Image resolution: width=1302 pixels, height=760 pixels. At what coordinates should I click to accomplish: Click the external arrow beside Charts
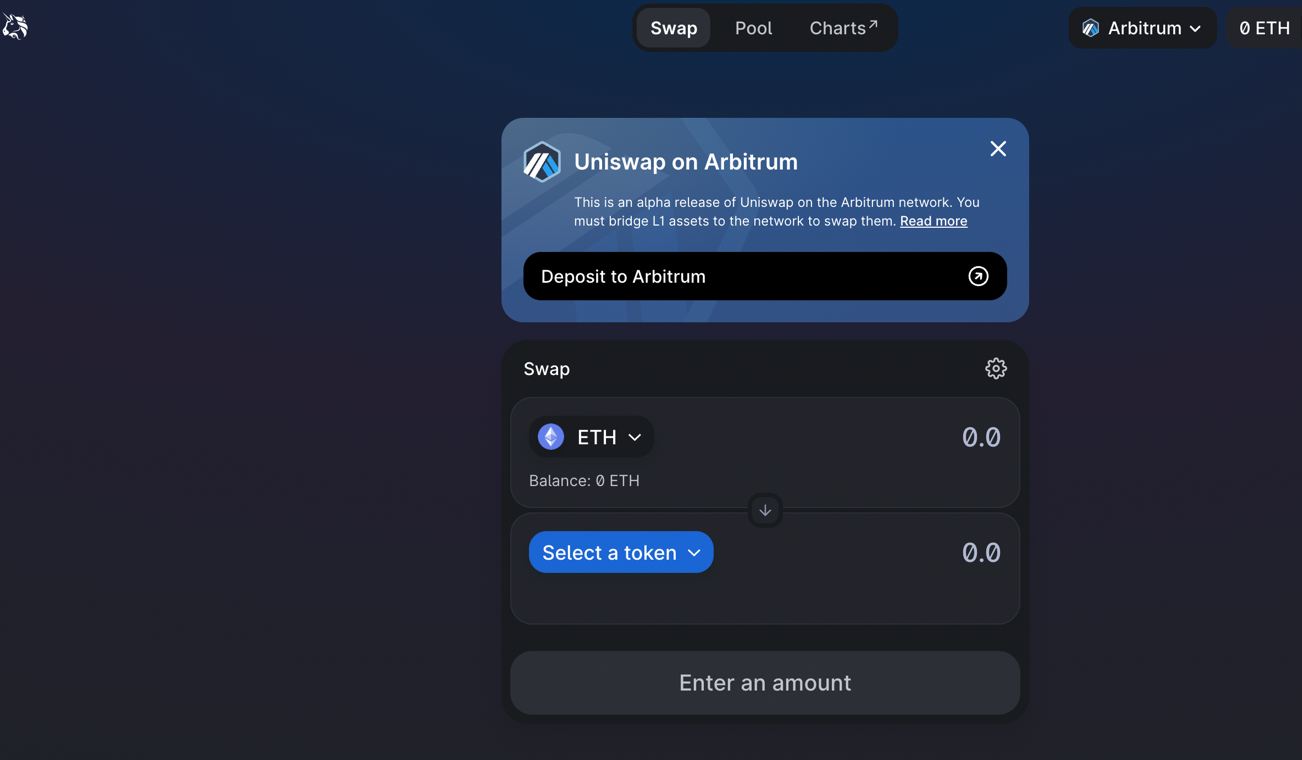pyautogui.click(x=873, y=23)
